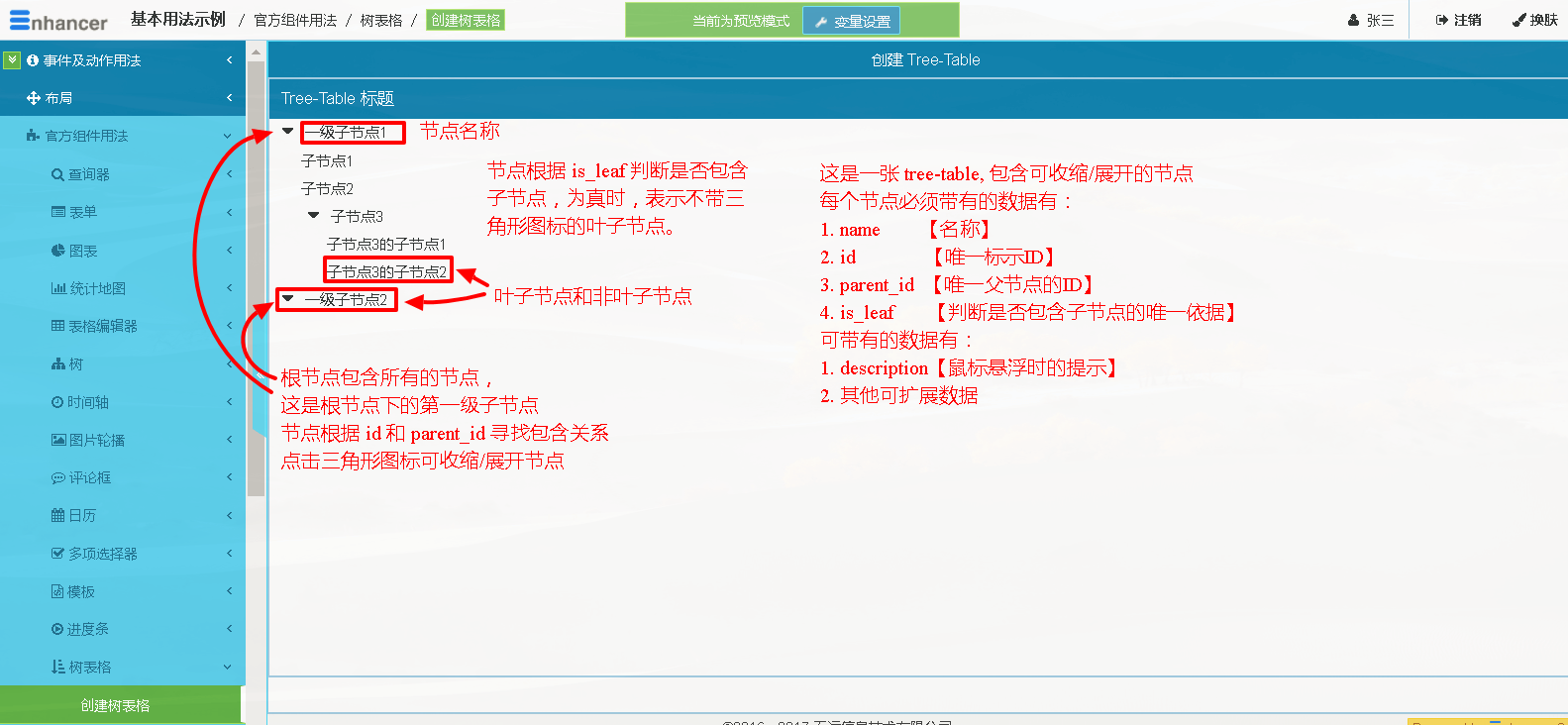This screenshot has width=1568, height=725.
Task: Select tree row 子节点3的子节点1
Action: pyautogui.click(x=386, y=244)
